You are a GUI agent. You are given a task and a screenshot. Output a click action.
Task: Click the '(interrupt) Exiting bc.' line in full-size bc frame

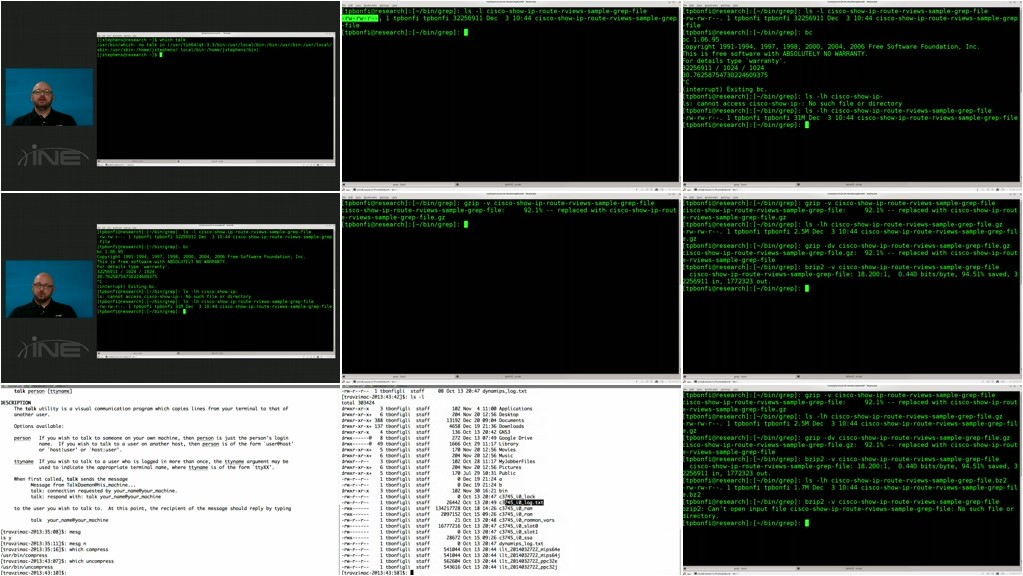click(725, 89)
